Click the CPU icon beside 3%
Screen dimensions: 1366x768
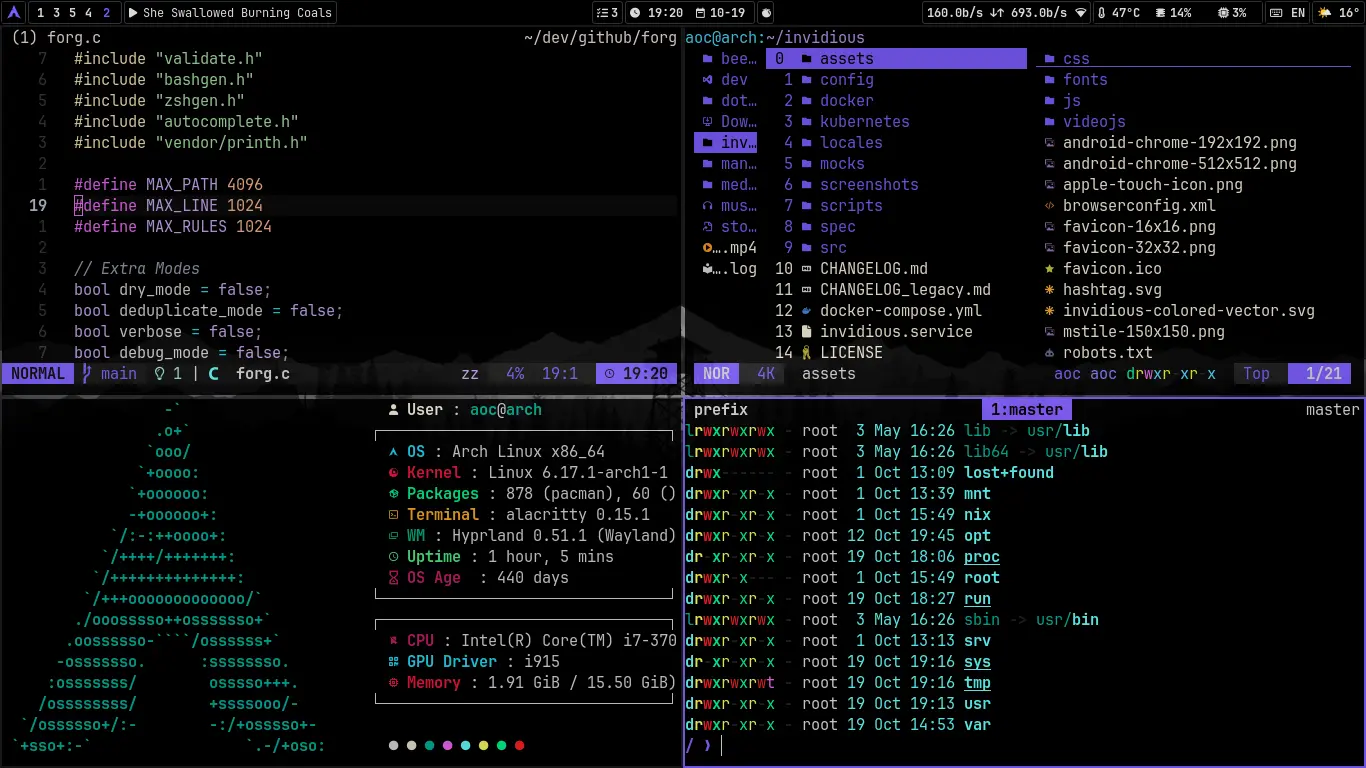1223,13
